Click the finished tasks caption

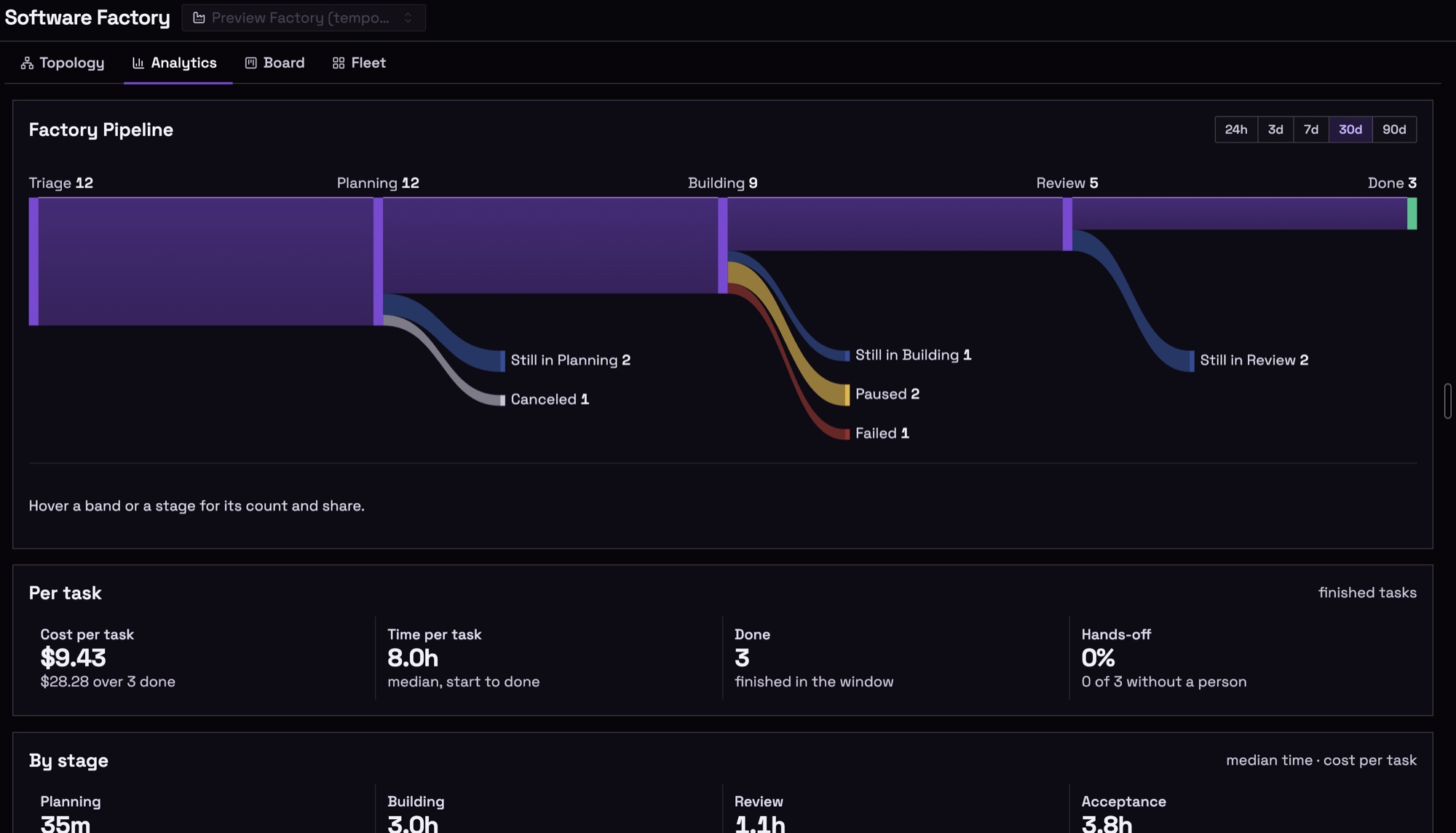pos(1367,593)
